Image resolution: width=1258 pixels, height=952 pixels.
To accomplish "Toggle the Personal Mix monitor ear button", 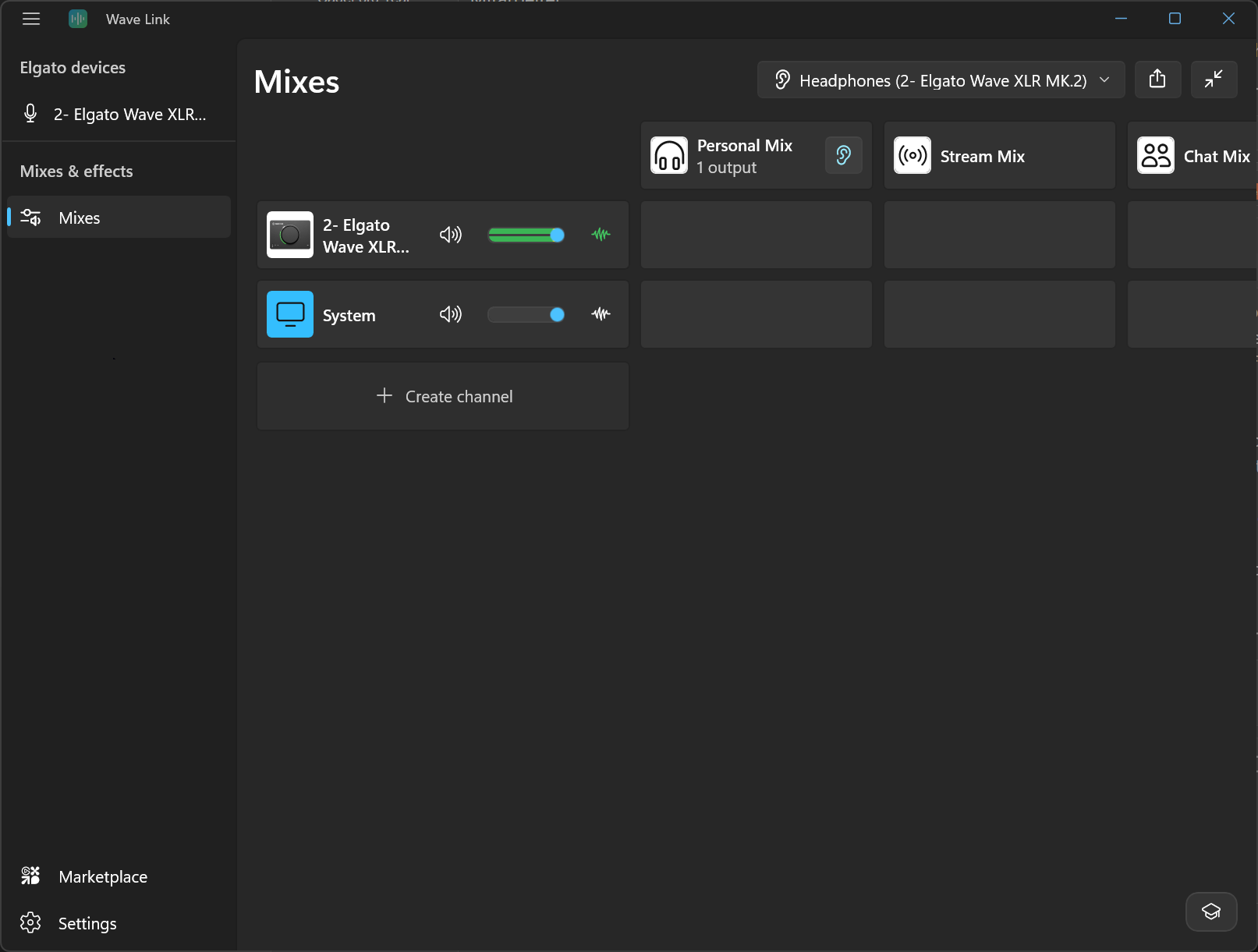I will point(844,155).
